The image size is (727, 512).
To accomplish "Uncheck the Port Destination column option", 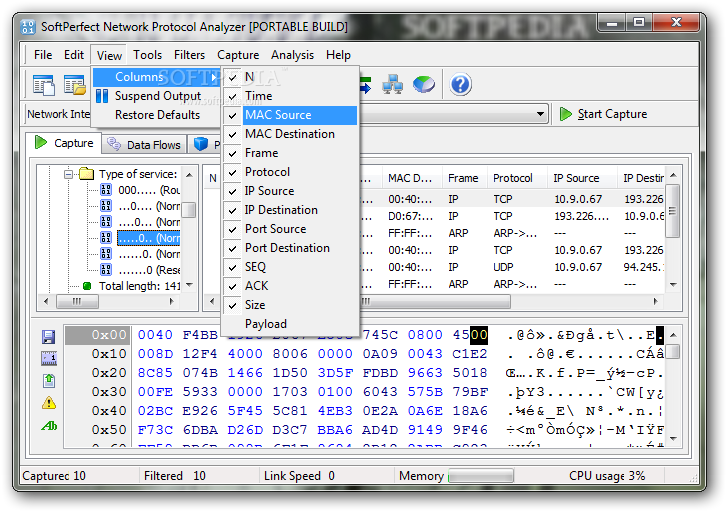I will (290, 248).
